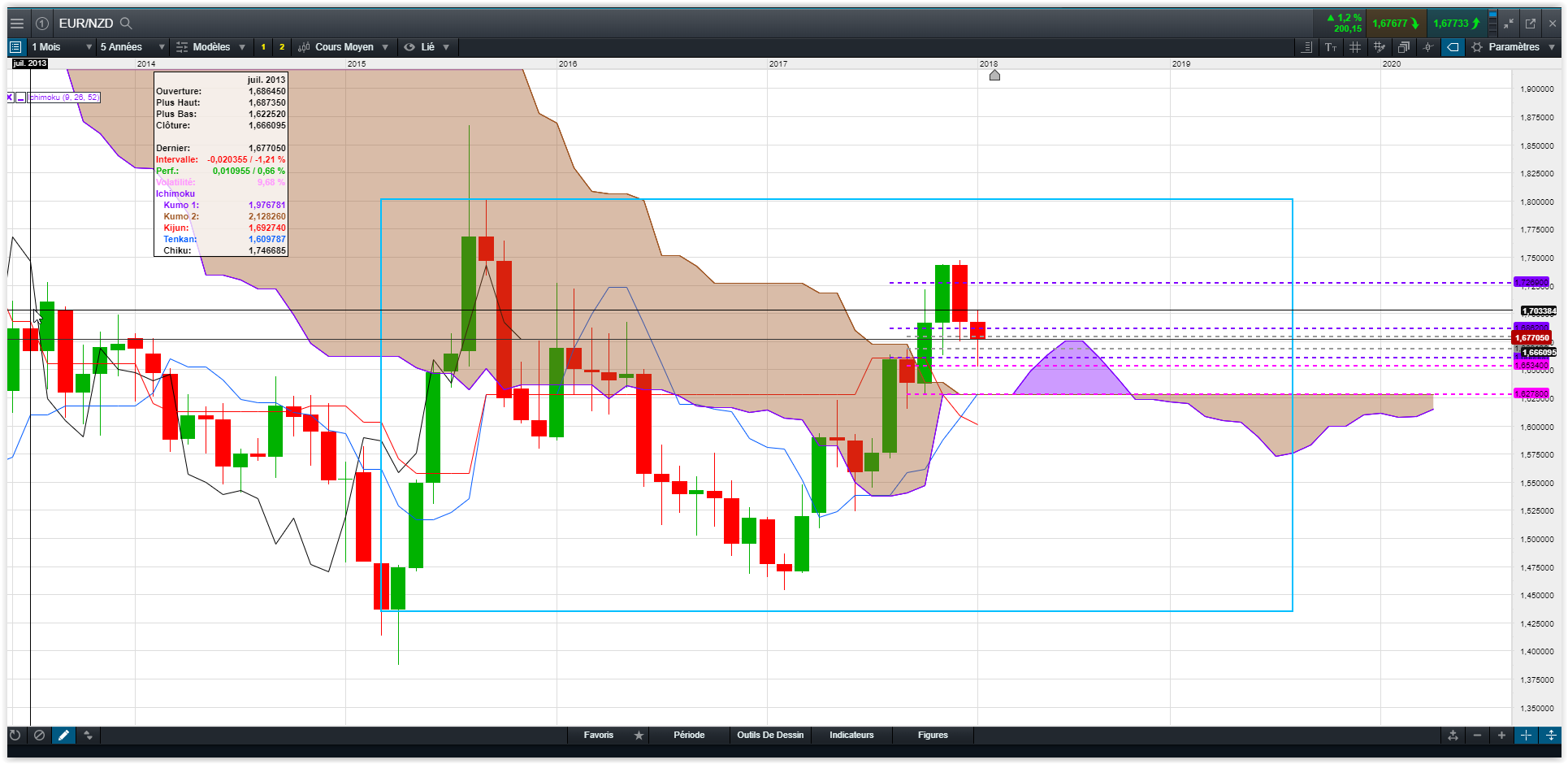Viewport: 1568px width, 764px height.
Task: Toggle the vertical scaling button at bottom right
Action: pyautogui.click(x=1550, y=735)
